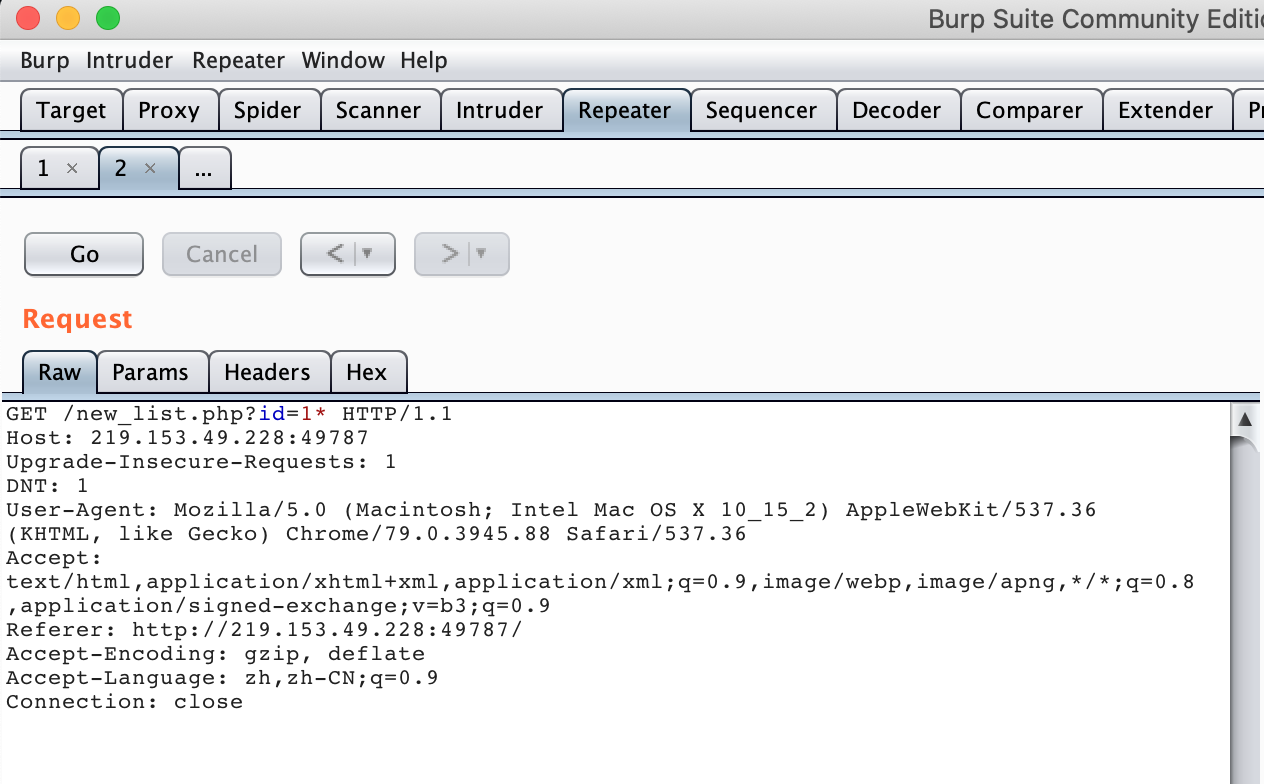Show the request Params view
This screenshot has width=1264, height=784.
(150, 372)
